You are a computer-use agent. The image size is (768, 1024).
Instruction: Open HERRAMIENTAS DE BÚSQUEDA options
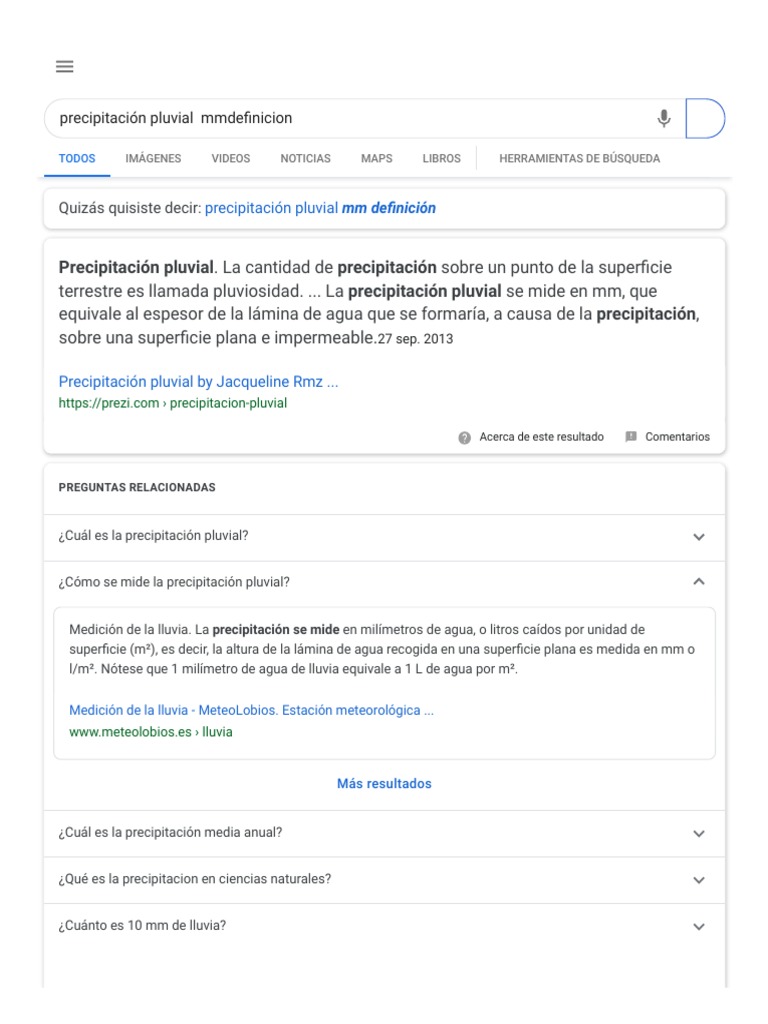pyautogui.click(x=579, y=159)
